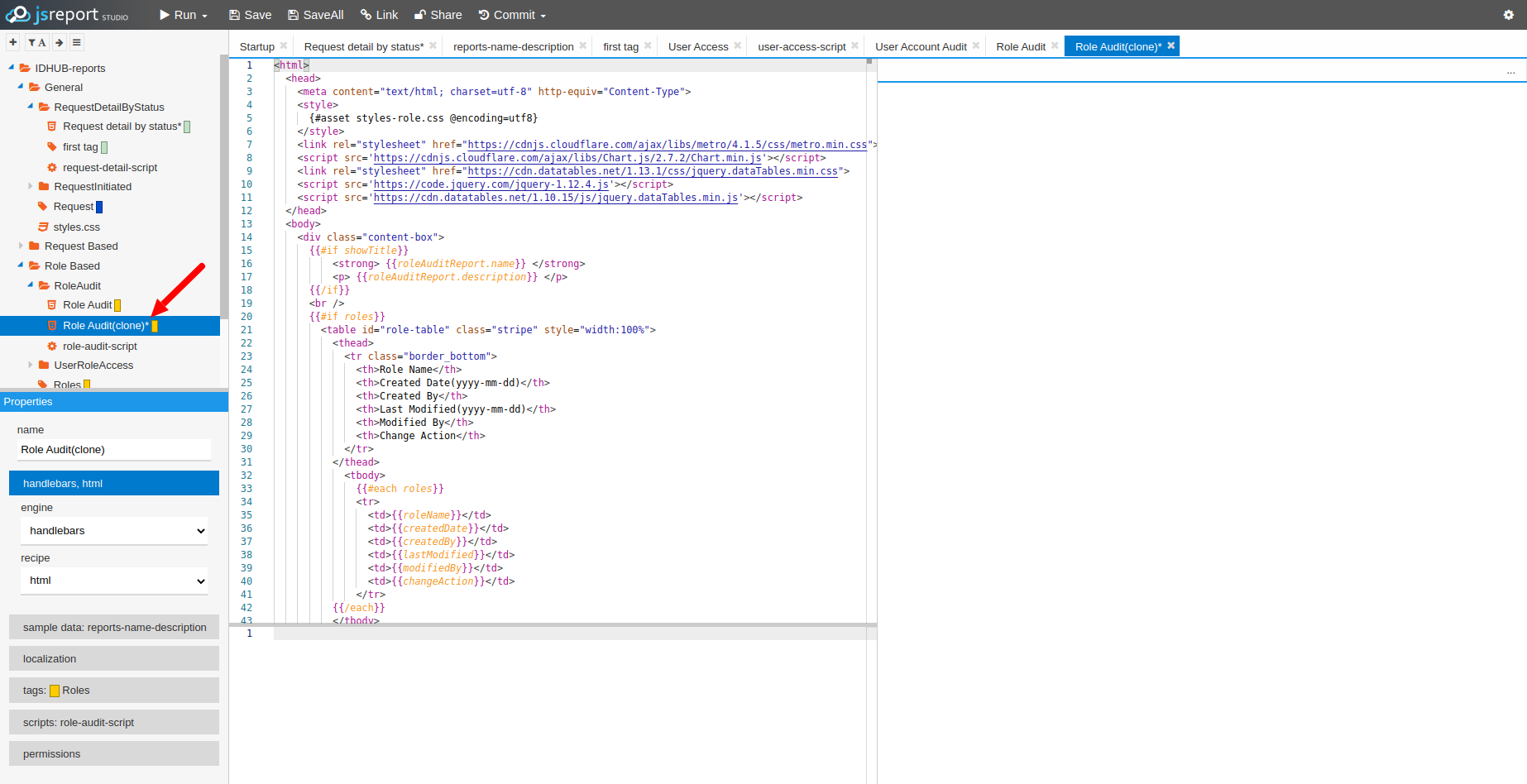Open the hamburger menu in entity tree toolbar

(x=77, y=42)
